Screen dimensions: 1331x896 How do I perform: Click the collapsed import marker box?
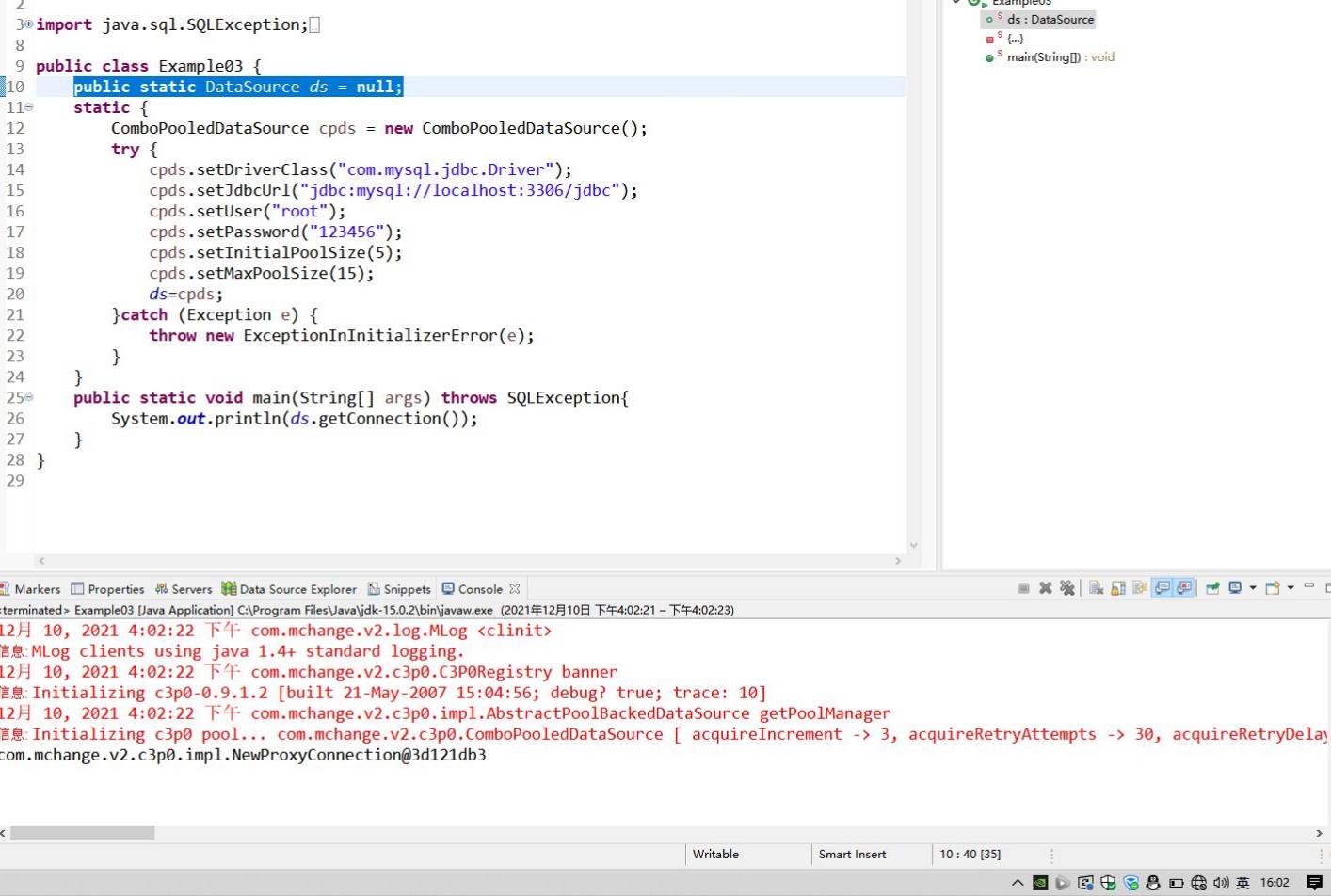pos(314,25)
